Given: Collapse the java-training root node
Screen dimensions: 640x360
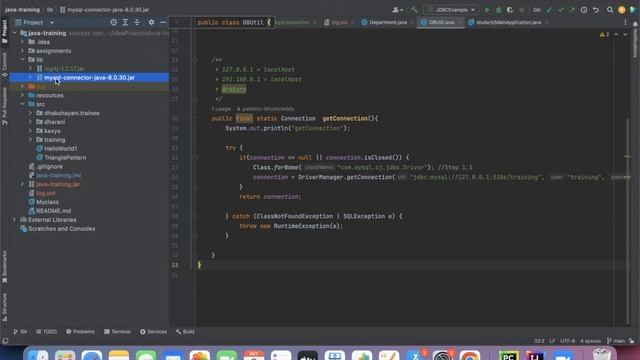Looking at the screenshot, I should click(x=15, y=33).
